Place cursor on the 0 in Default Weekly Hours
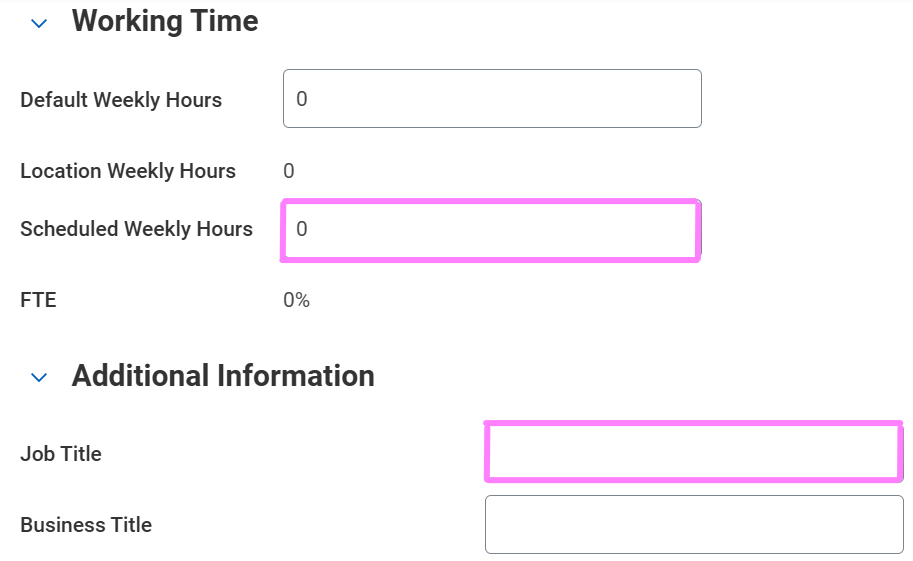Image resolution: width=913 pixels, height=561 pixels. click(302, 100)
